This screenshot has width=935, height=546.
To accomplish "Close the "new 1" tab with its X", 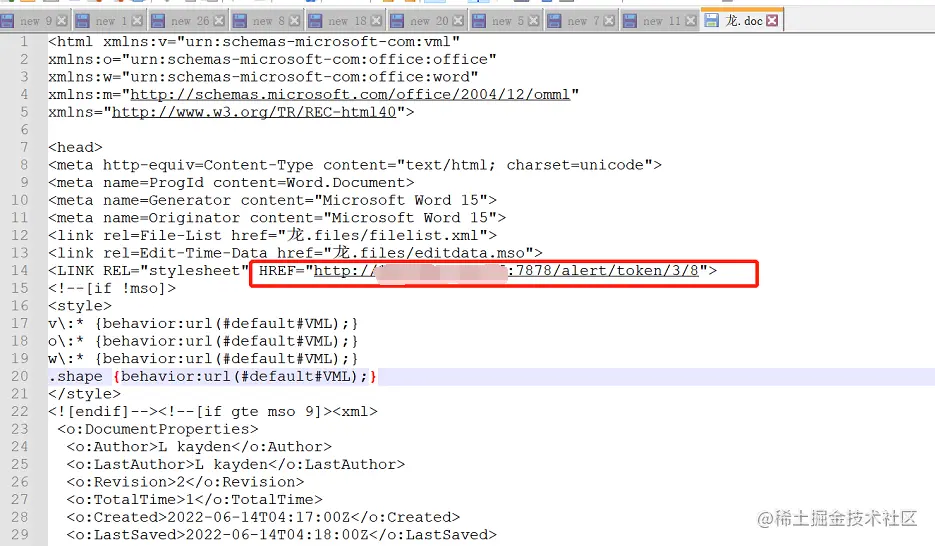I will [x=137, y=21].
